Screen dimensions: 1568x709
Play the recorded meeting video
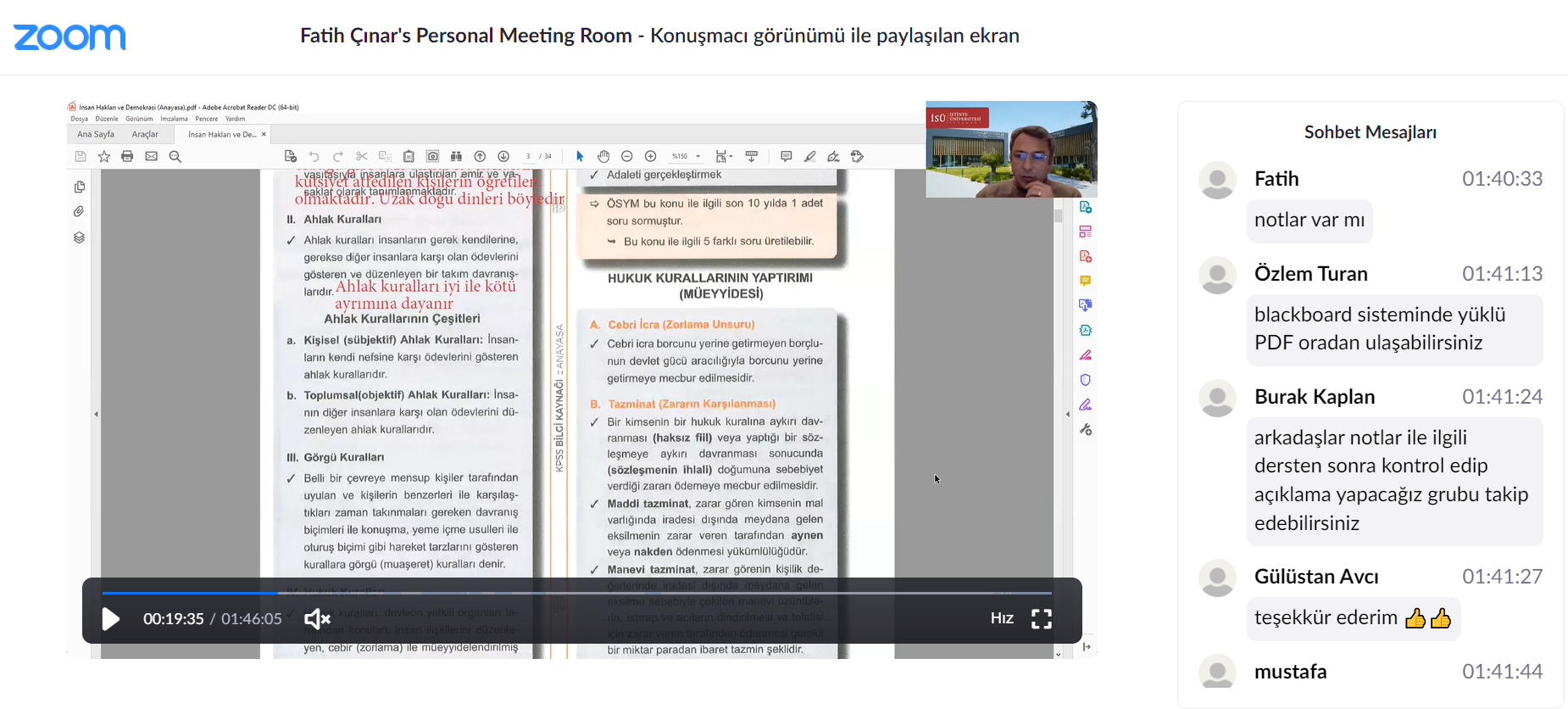pyautogui.click(x=111, y=619)
